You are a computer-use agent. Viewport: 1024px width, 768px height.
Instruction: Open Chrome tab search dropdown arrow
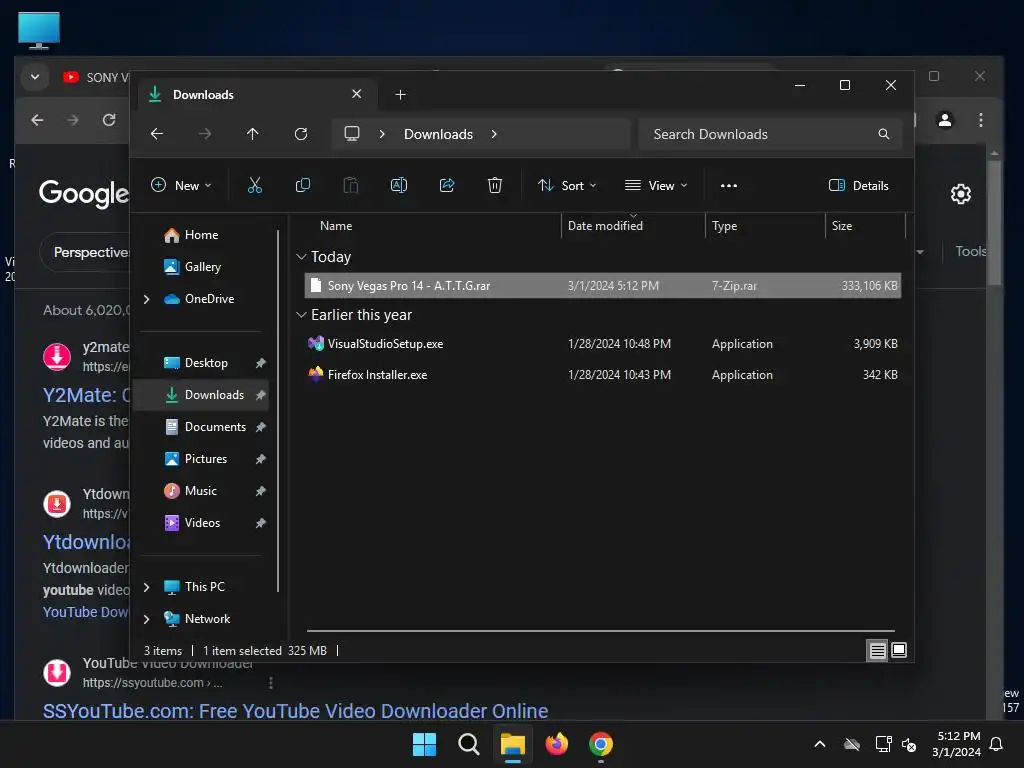tap(35, 77)
